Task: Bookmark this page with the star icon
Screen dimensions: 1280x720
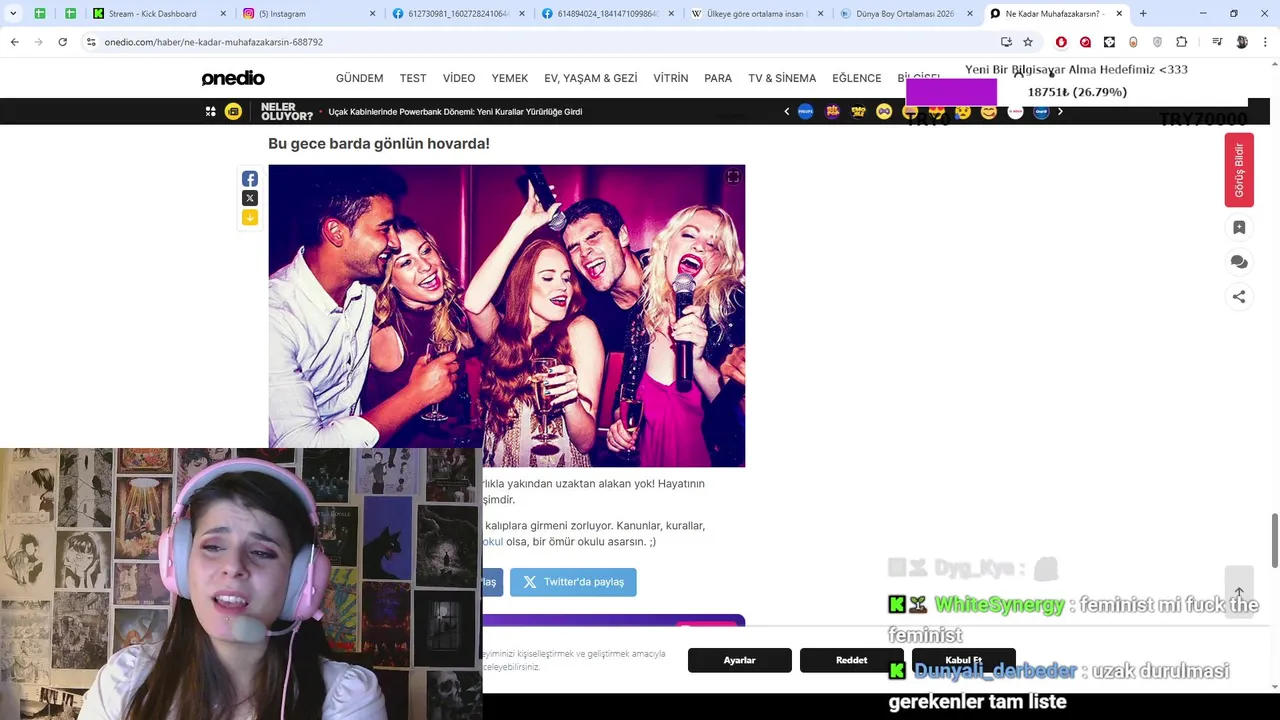Action: coord(1028,42)
